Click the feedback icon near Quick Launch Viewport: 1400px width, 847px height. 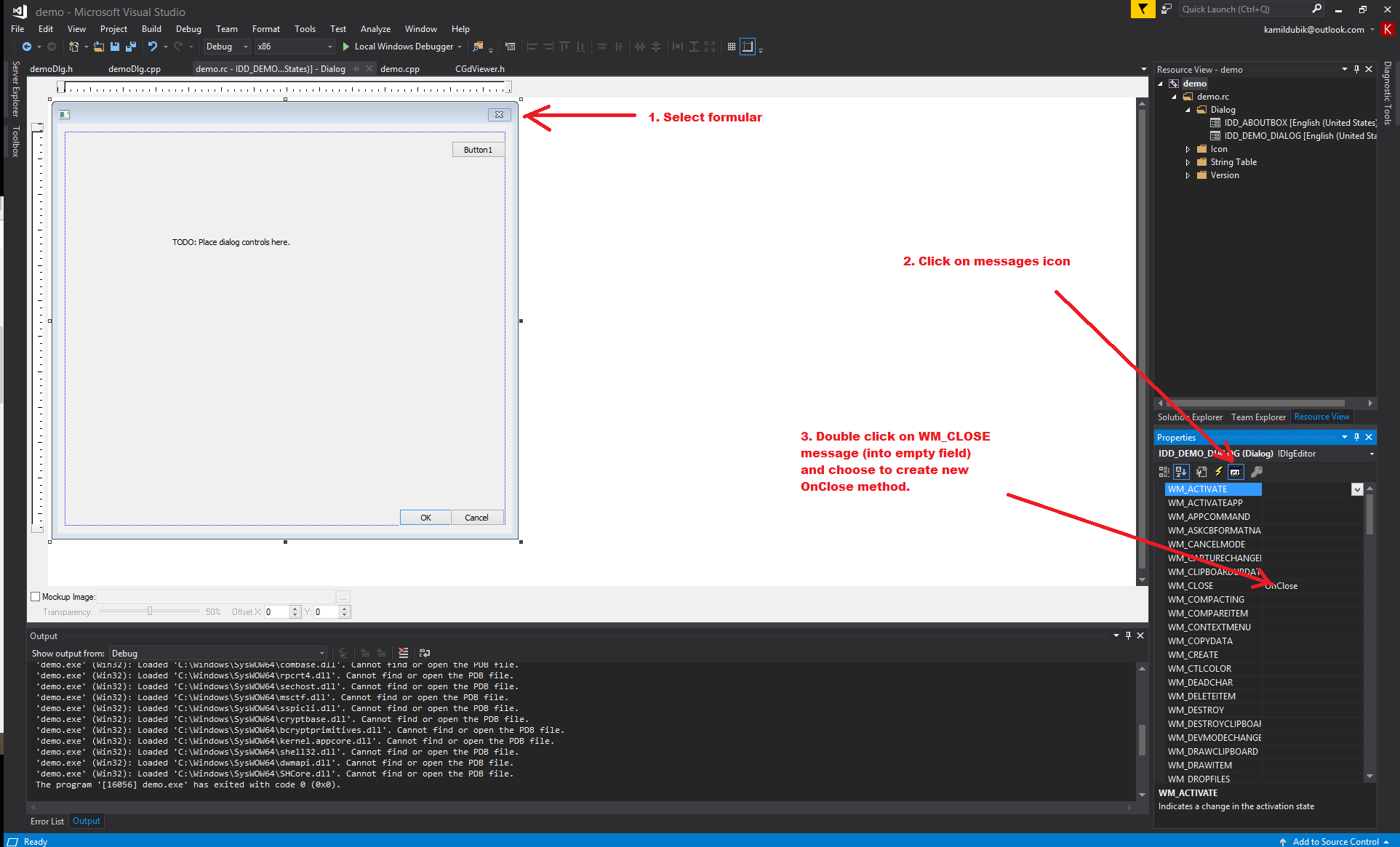point(1167,9)
